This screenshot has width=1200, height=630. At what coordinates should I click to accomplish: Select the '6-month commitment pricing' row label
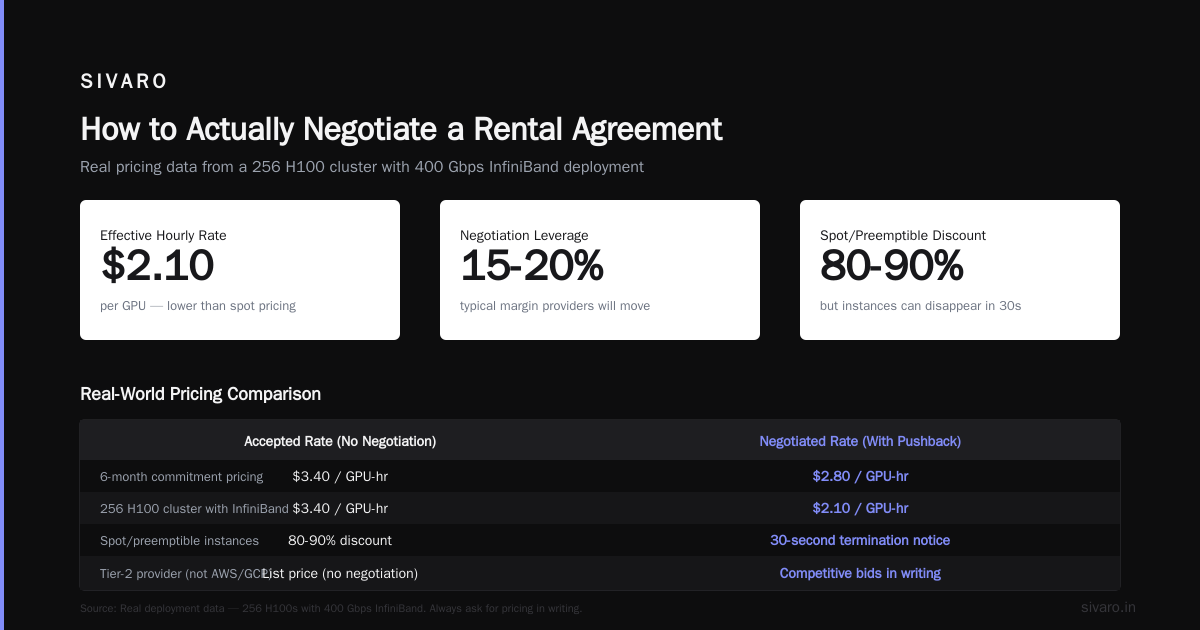[x=182, y=477]
